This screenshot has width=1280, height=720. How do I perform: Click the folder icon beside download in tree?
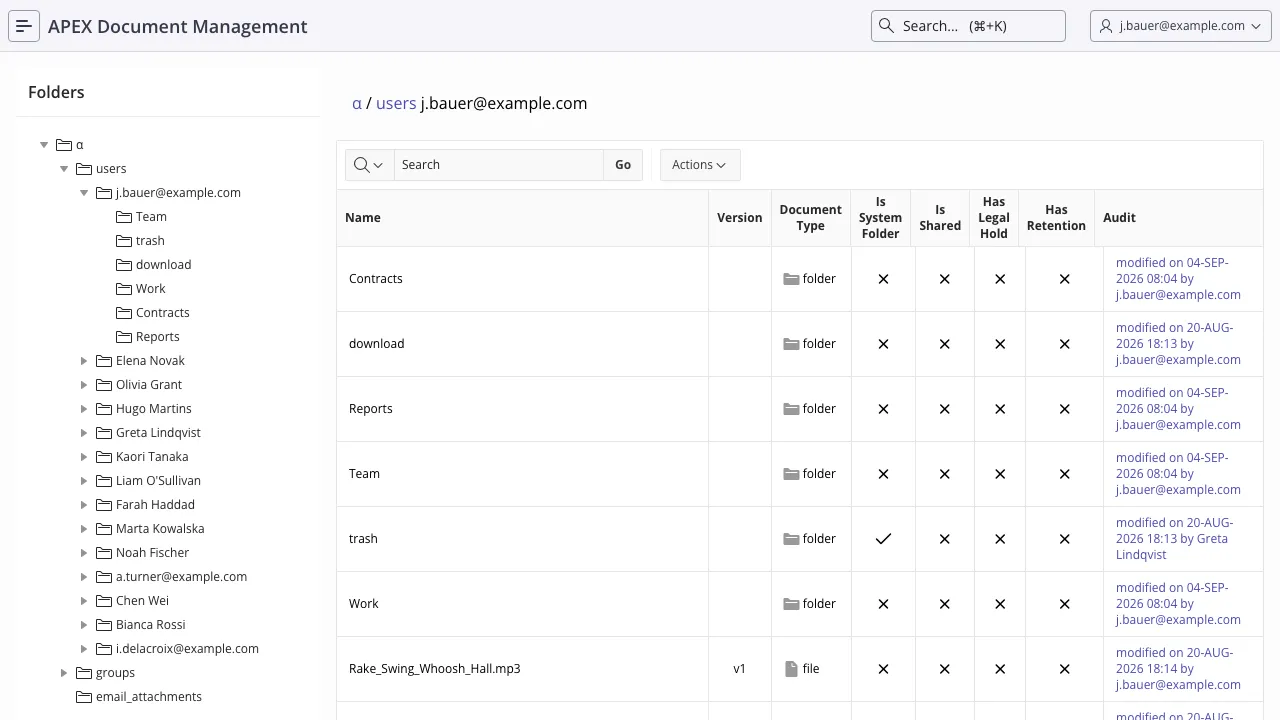(x=124, y=265)
